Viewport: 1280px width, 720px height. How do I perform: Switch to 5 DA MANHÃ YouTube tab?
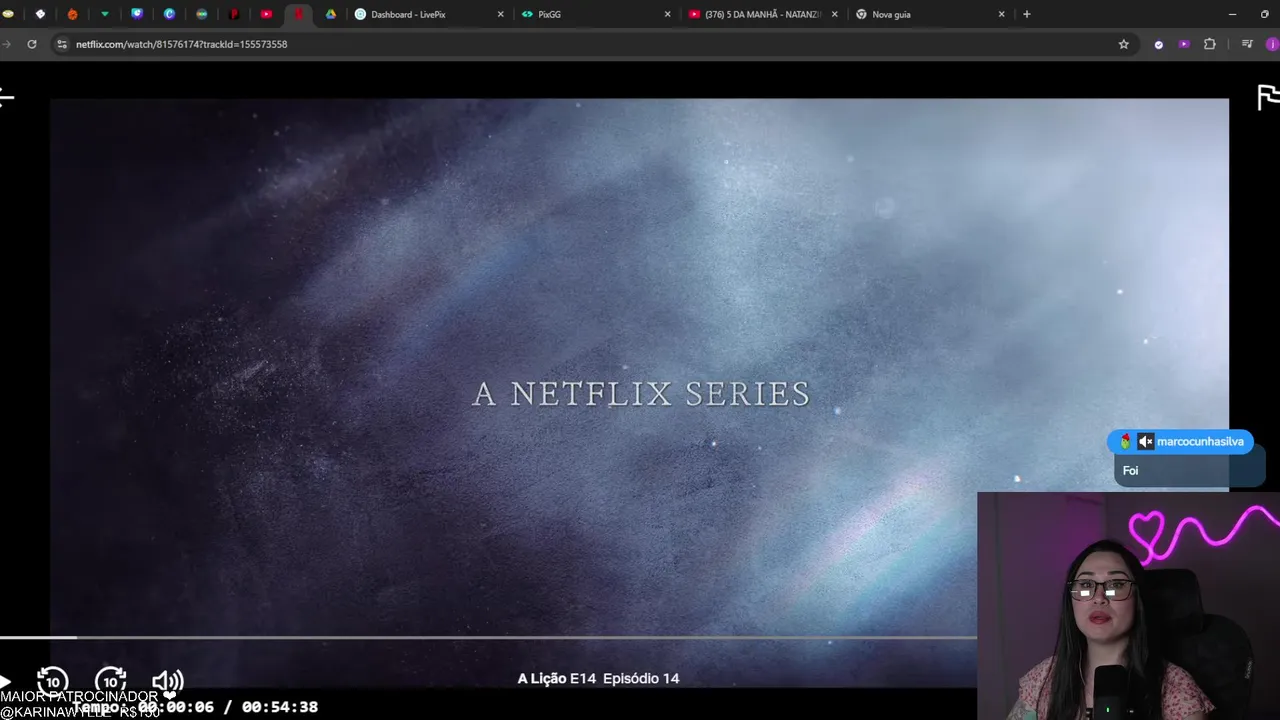[763, 14]
